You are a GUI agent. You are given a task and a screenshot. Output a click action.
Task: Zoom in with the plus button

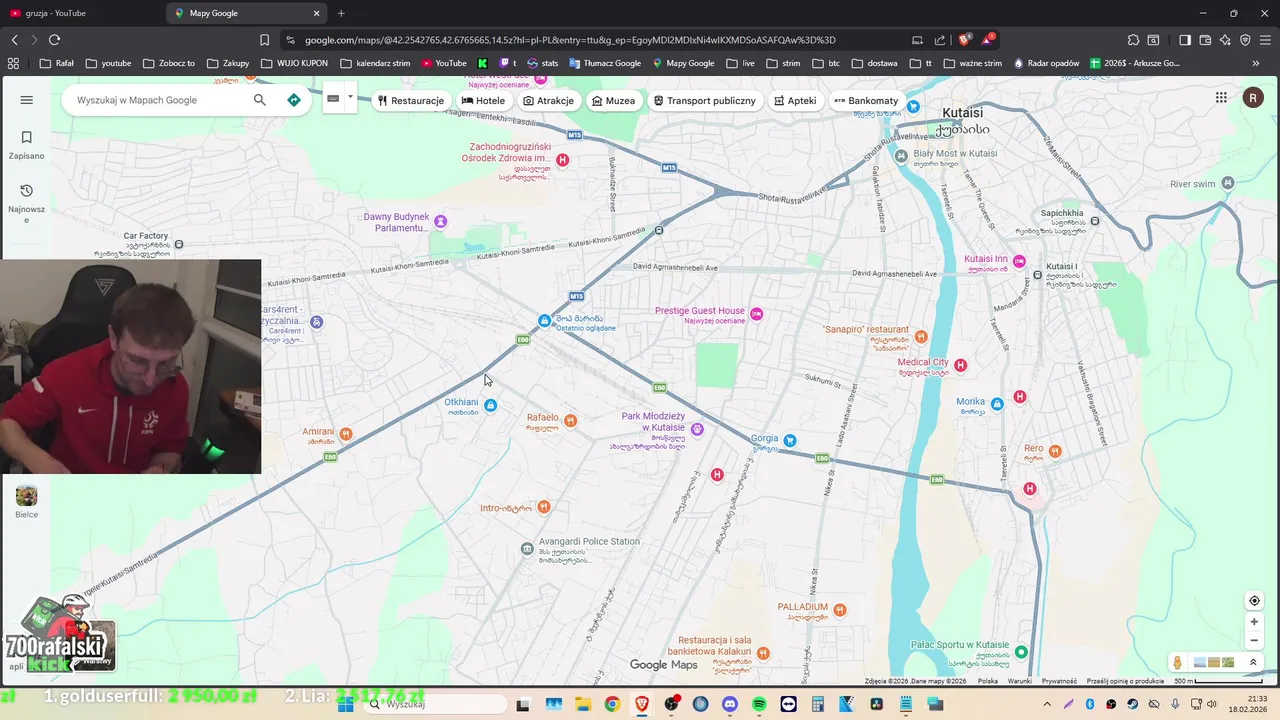click(1254, 622)
